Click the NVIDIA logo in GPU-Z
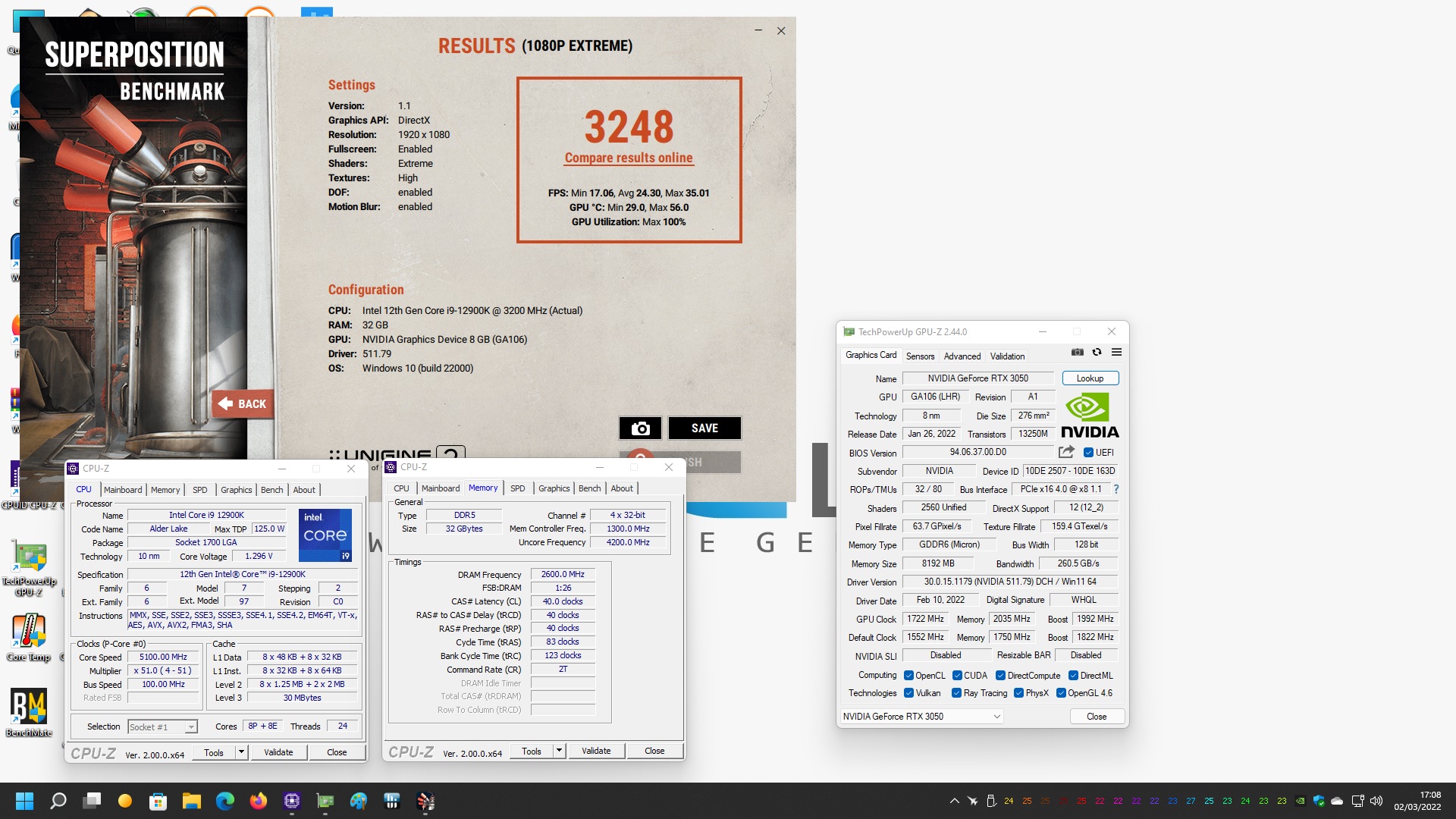Image resolution: width=1456 pixels, height=819 pixels. pos(1090,415)
